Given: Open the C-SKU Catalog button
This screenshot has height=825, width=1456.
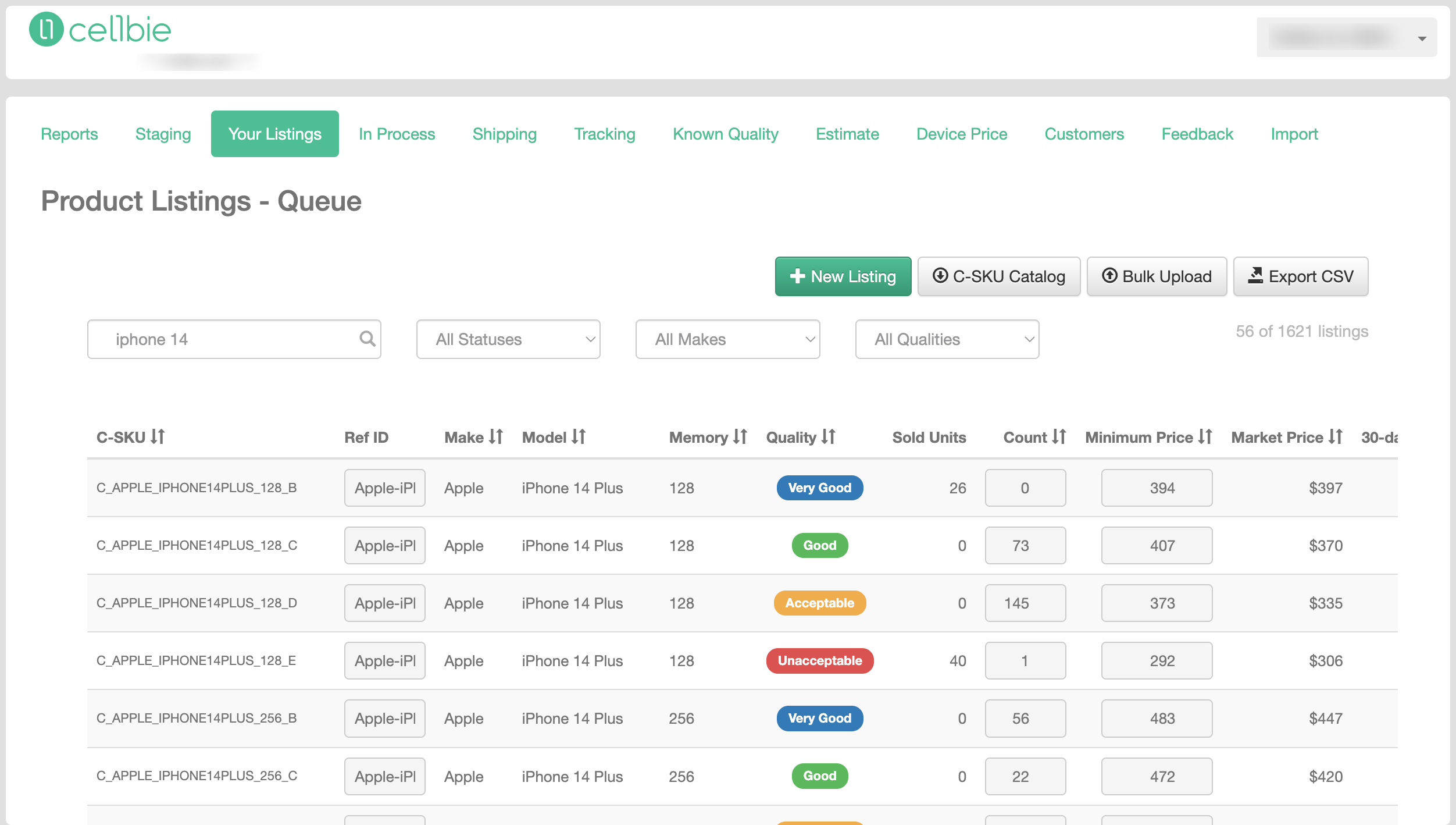Looking at the screenshot, I should click(x=999, y=276).
